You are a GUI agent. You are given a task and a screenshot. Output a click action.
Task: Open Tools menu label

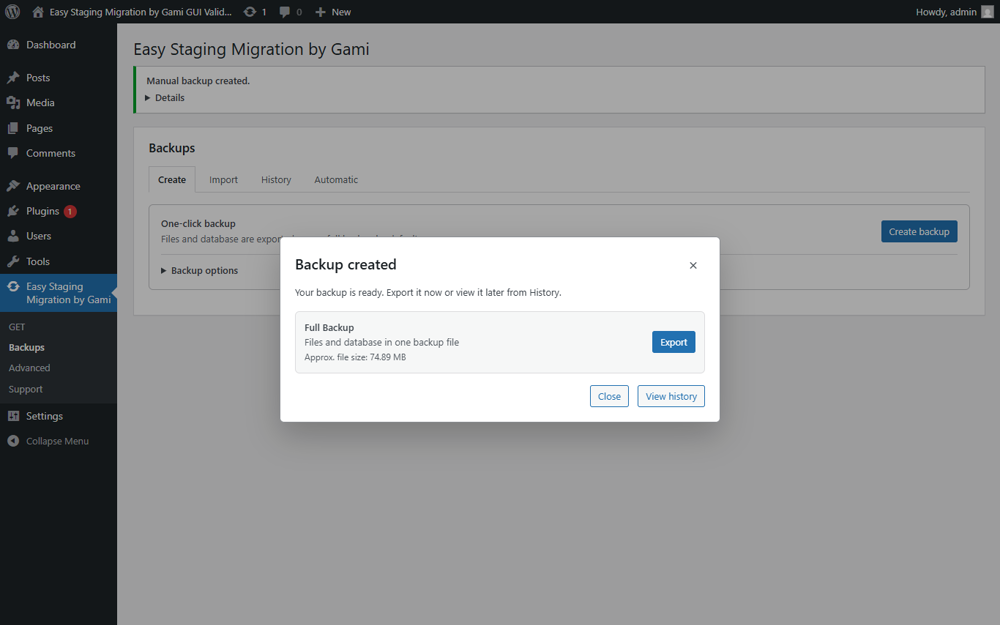click(38, 261)
